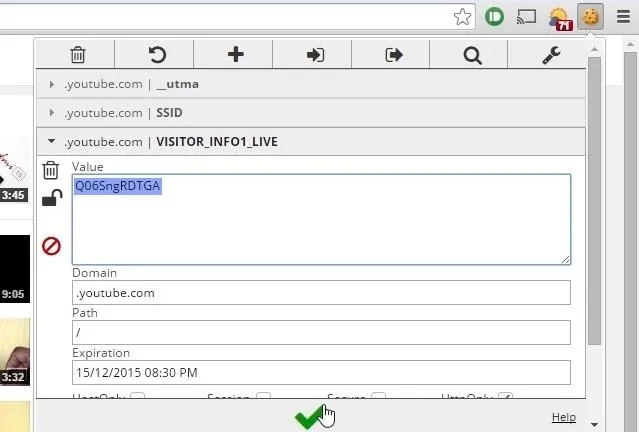Click inside the Value text area

(321, 219)
